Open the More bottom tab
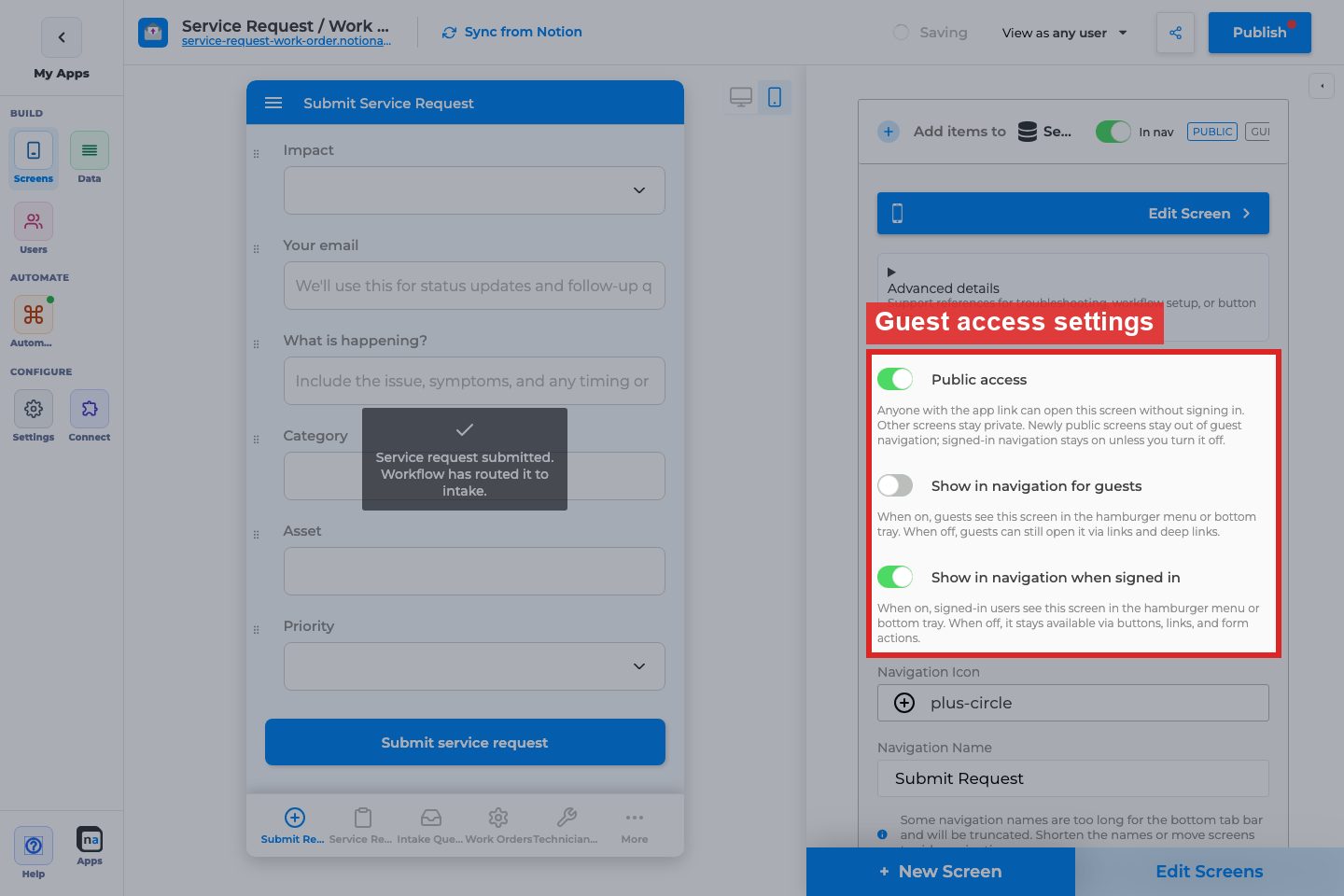1344x896 pixels. pos(635,826)
